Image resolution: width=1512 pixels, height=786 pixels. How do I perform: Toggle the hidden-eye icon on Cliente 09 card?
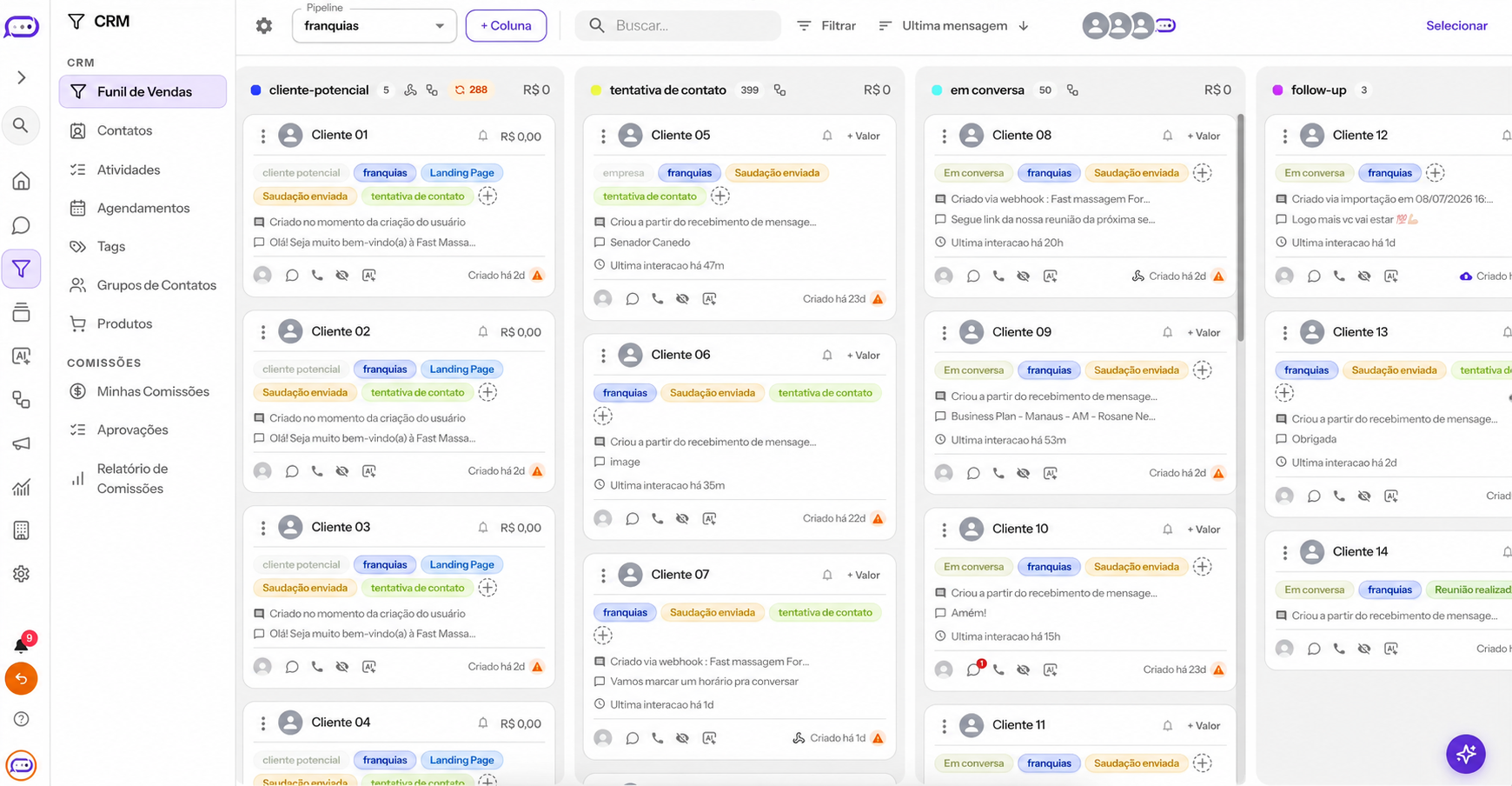pos(1024,474)
